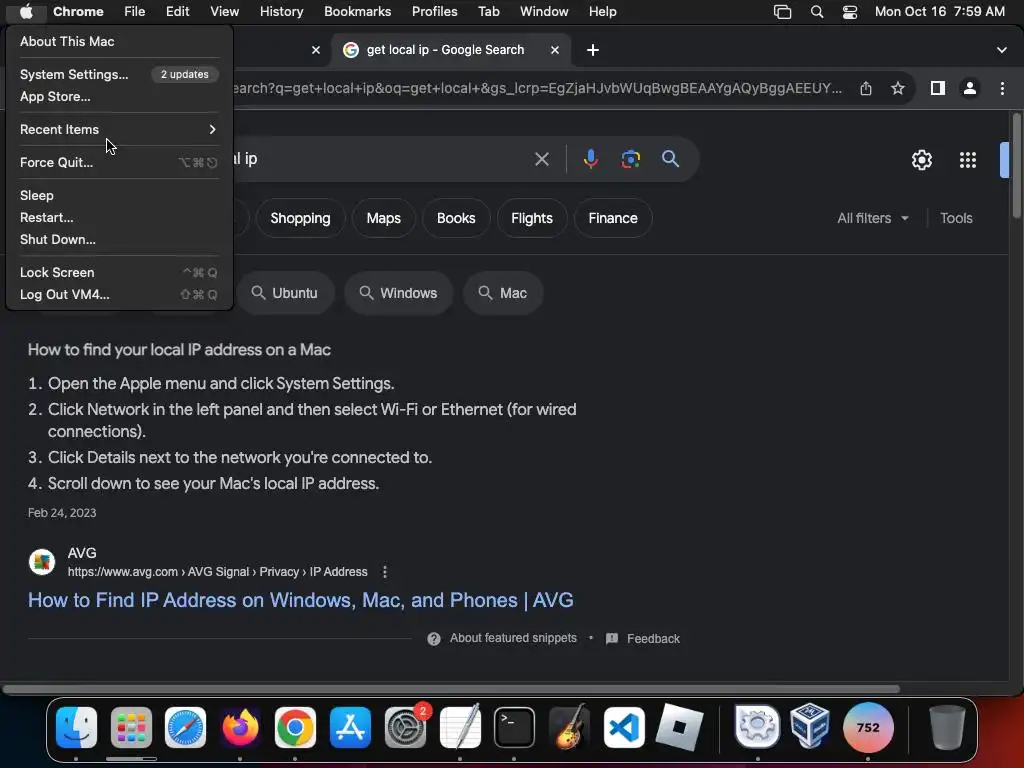Screen dimensions: 1024x768
Task: Open Launchpad from the Dock
Action: point(131,727)
